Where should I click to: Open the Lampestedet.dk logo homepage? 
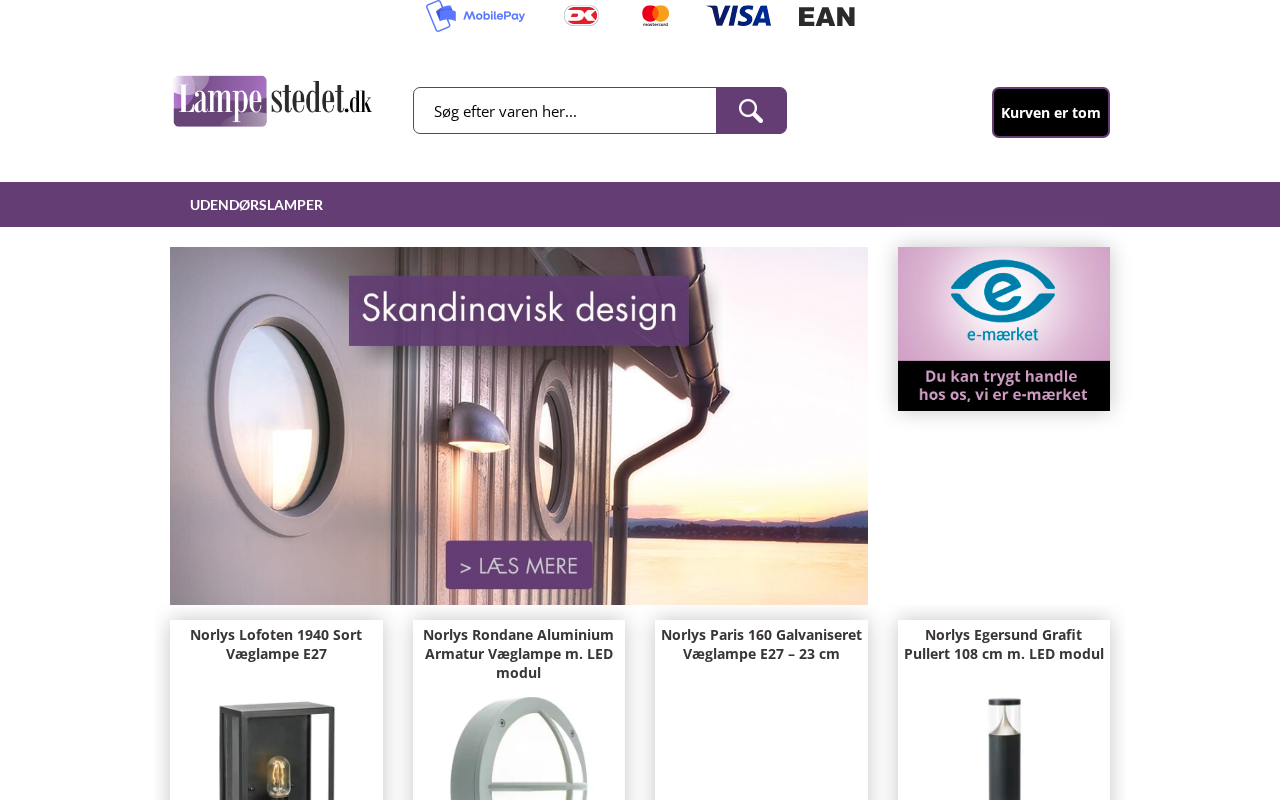point(272,101)
